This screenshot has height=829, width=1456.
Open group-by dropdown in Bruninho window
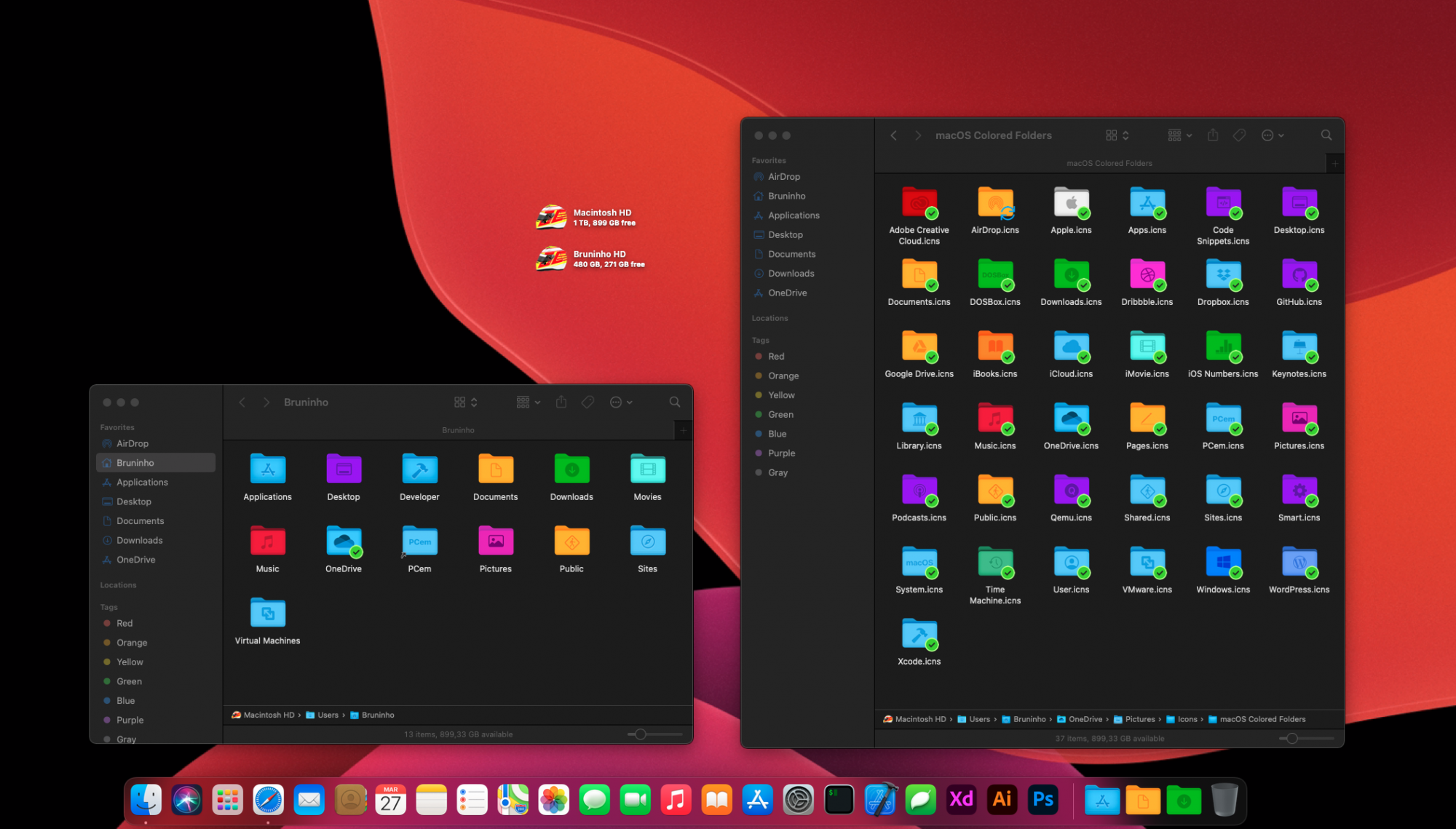528,402
